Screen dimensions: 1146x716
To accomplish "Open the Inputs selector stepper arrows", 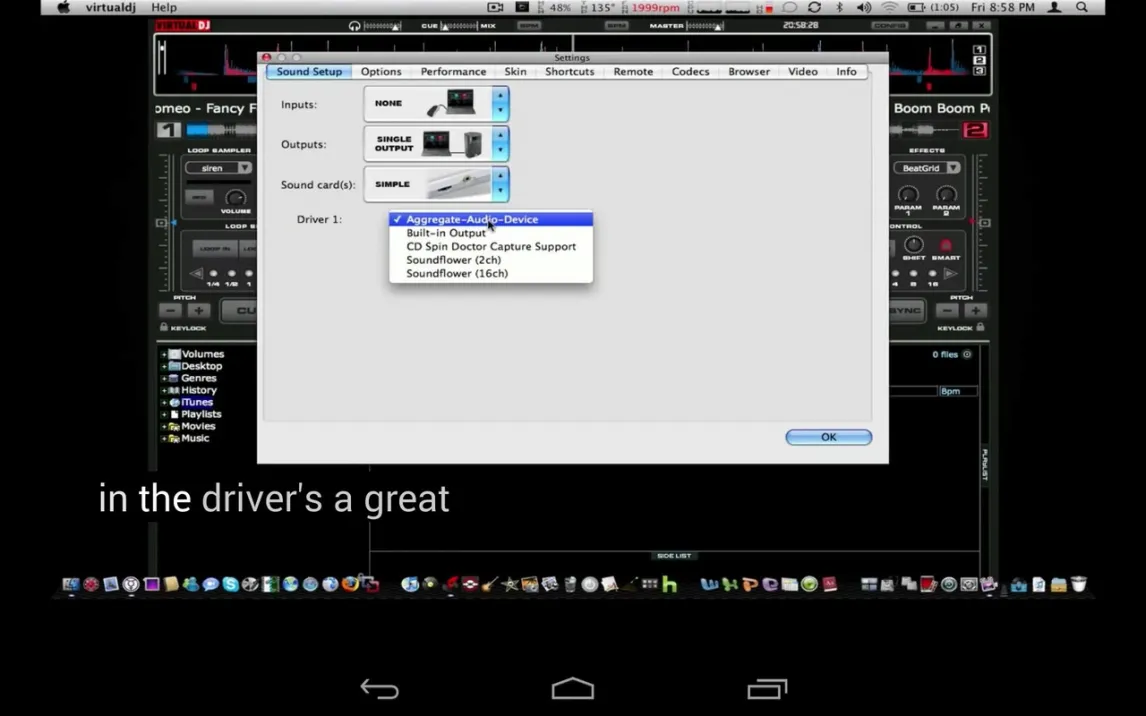I will tap(500, 104).
